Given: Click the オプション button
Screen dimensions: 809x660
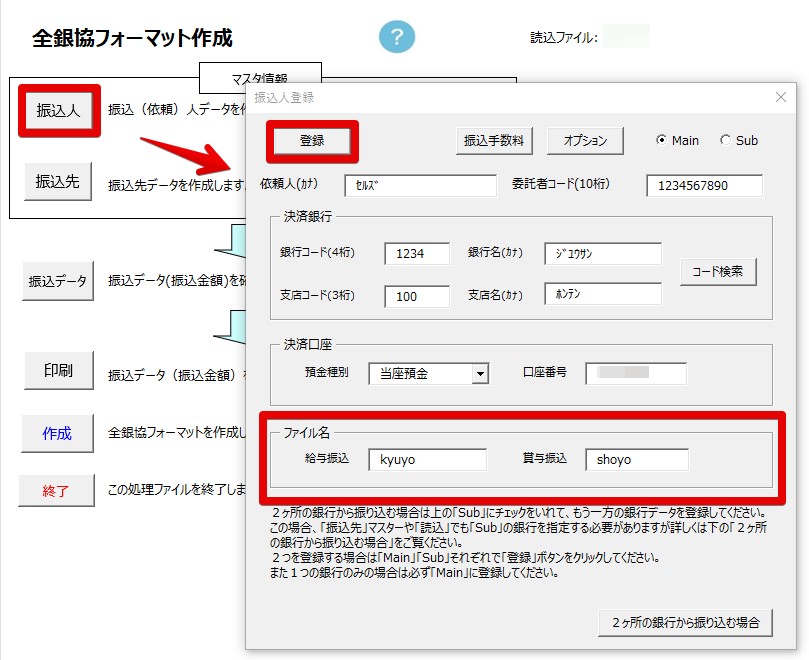Looking at the screenshot, I should [585, 141].
